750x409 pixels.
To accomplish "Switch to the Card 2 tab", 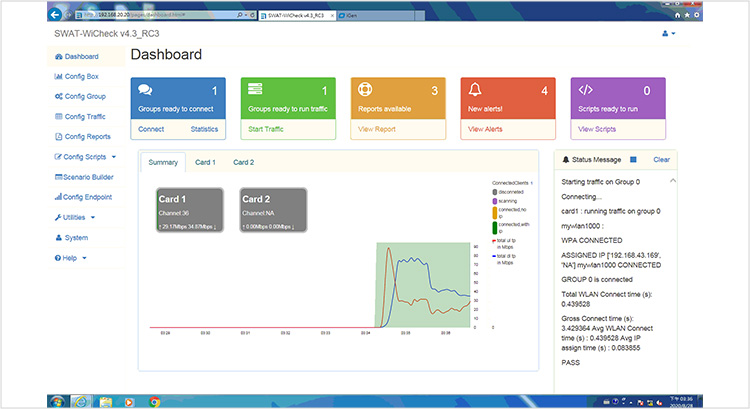I will pyautogui.click(x=243, y=163).
